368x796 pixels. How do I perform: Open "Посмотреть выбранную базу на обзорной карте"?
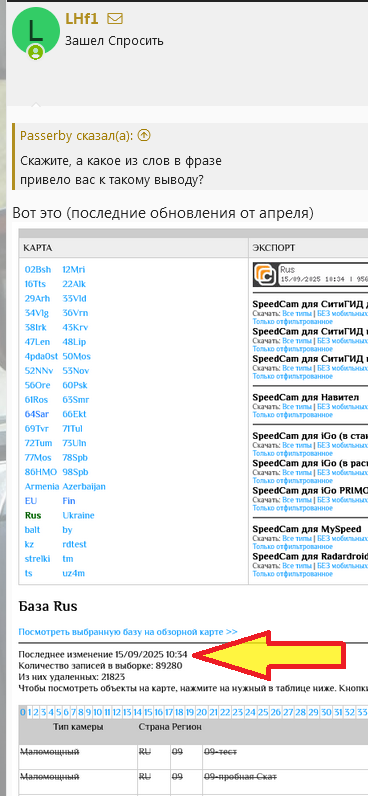click(x=128, y=632)
